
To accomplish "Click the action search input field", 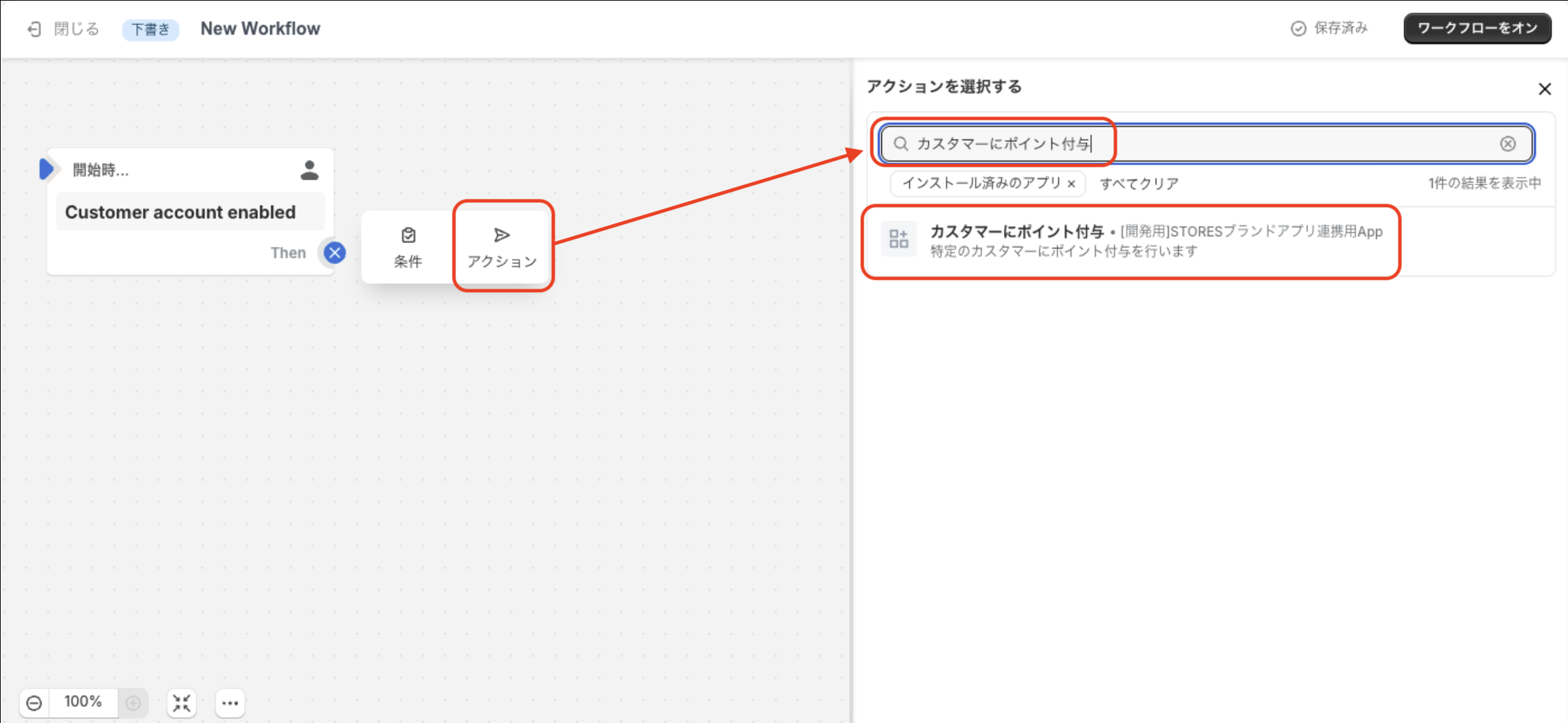I will coord(1191,144).
